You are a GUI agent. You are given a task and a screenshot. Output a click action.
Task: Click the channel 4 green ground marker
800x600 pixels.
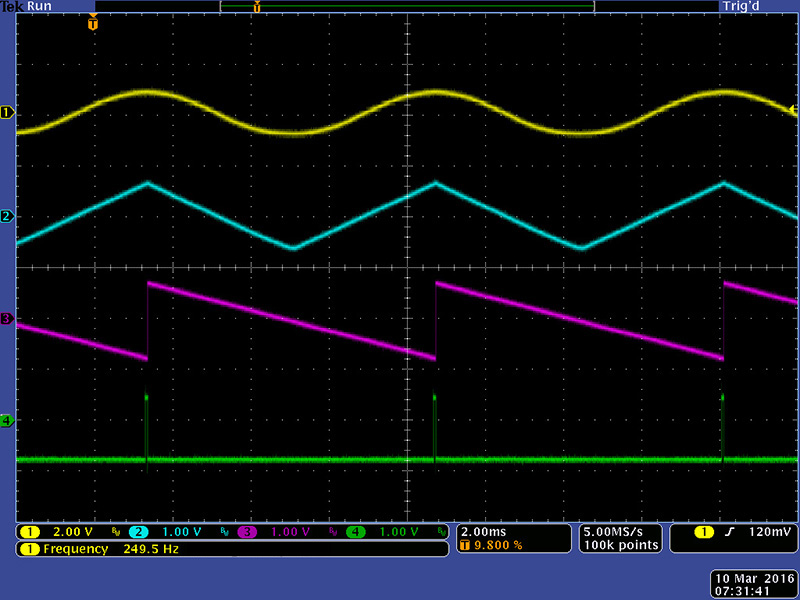click(8, 421)
